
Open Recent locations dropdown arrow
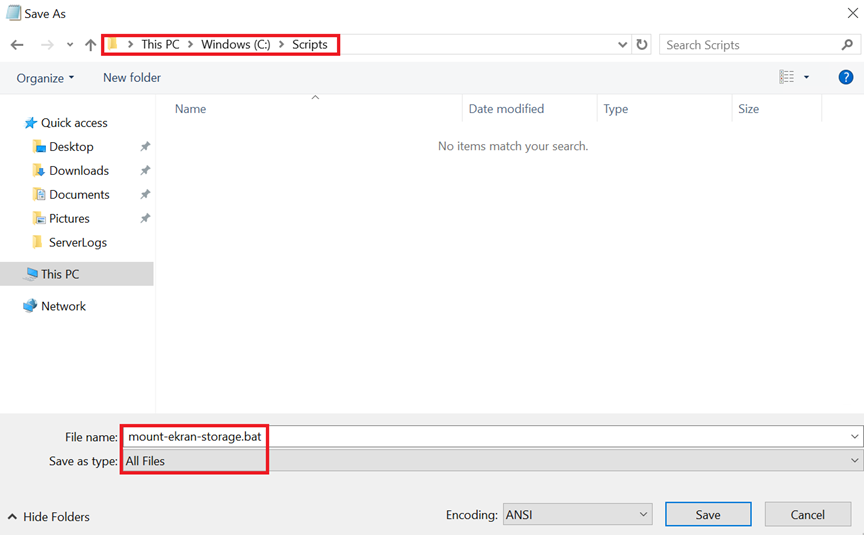(x=69, y=45)
